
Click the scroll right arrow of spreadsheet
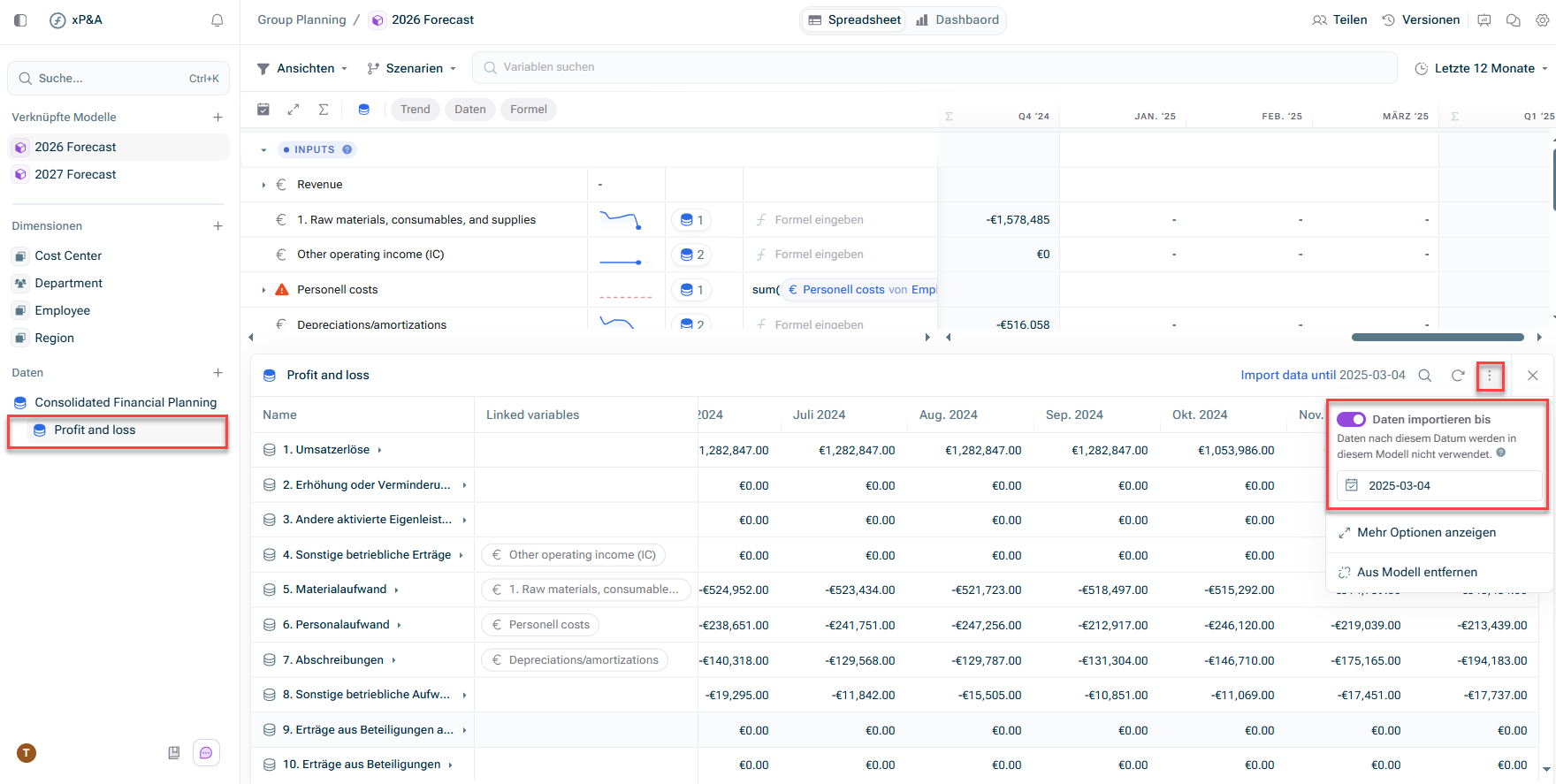coord(1539,338)
